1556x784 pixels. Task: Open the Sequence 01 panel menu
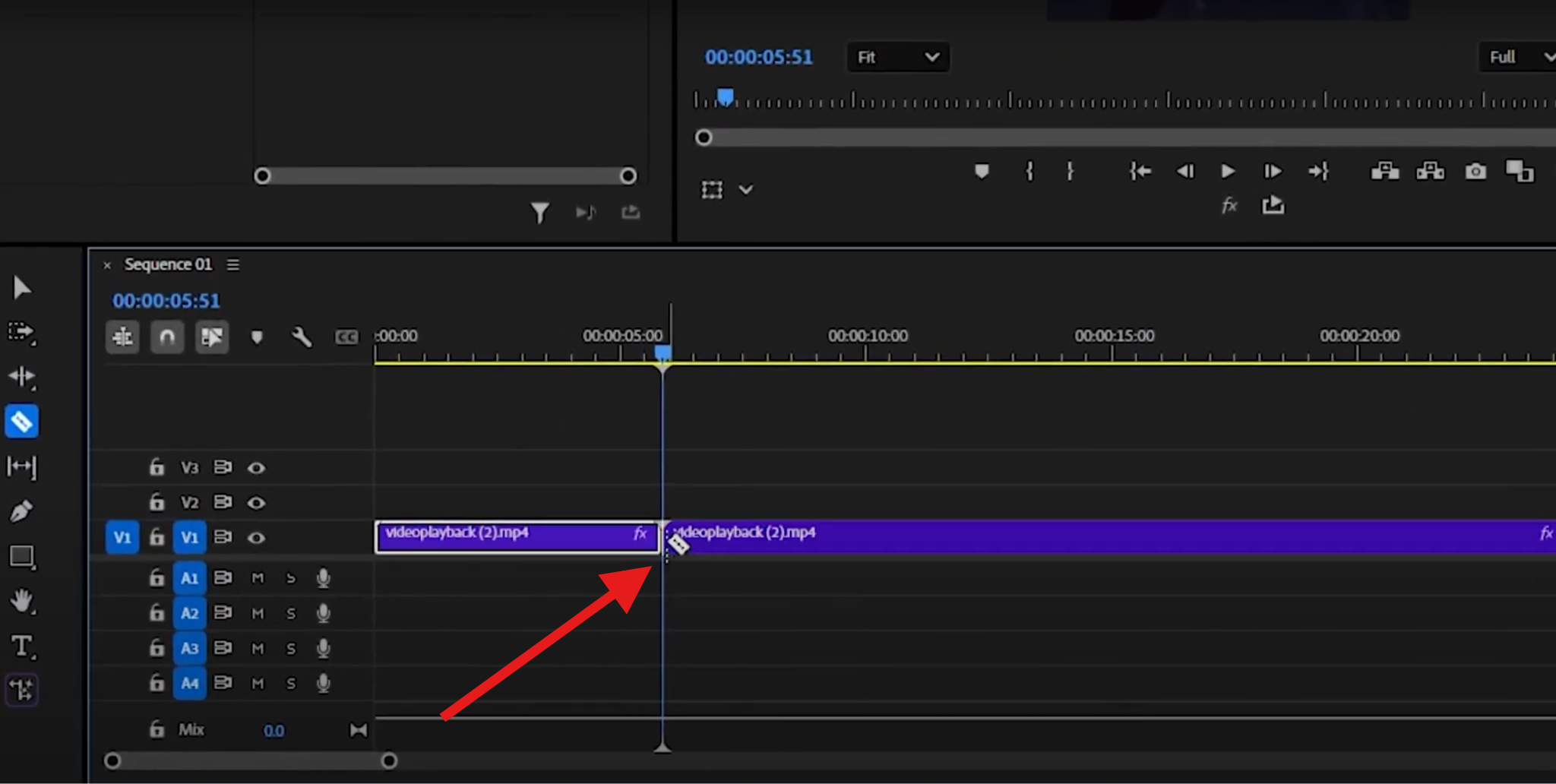232,264
